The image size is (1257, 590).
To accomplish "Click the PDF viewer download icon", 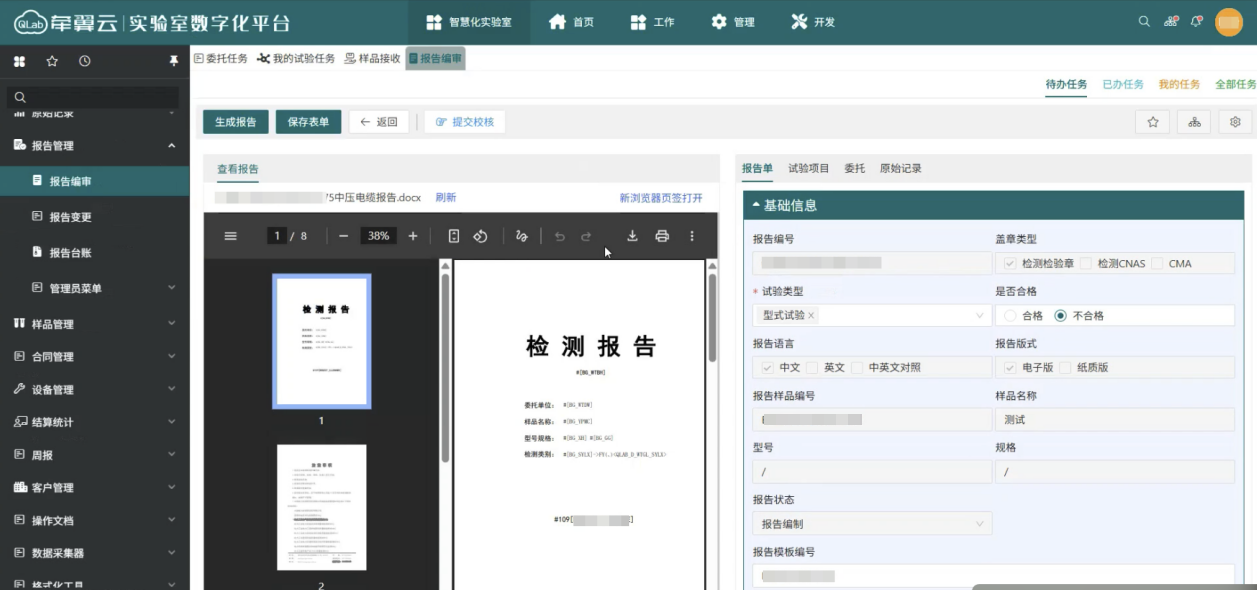I will (632, 236).
